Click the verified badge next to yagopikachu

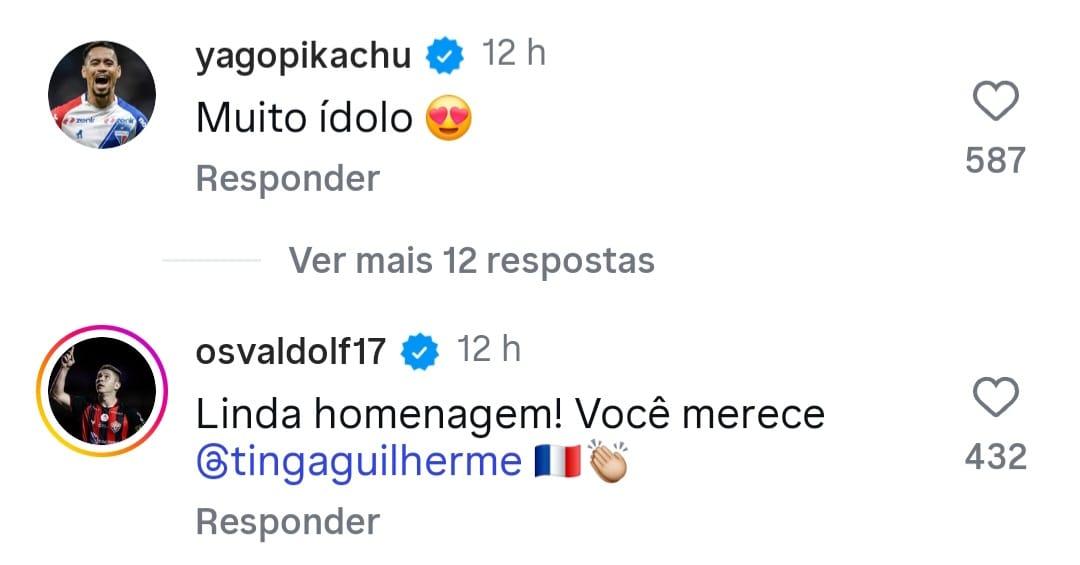tap(446, 56)
